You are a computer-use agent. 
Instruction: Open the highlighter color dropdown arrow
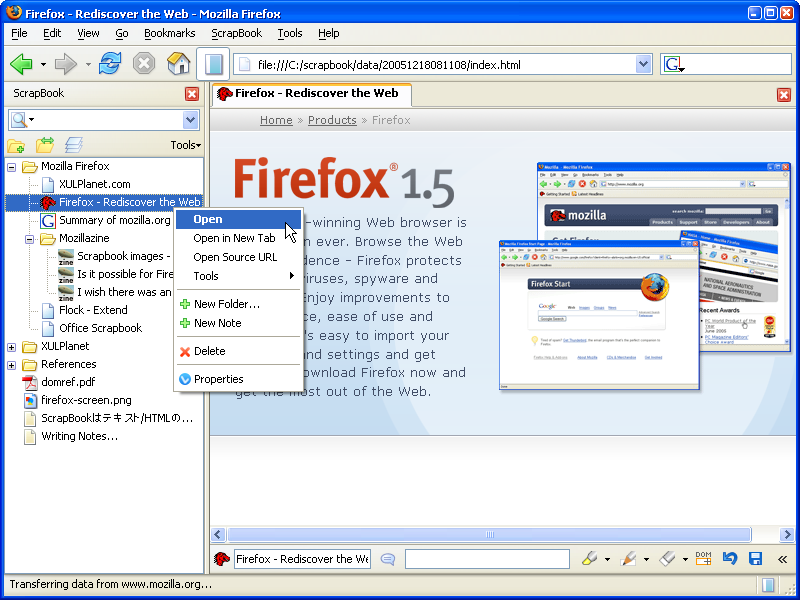tap(607, 560)
